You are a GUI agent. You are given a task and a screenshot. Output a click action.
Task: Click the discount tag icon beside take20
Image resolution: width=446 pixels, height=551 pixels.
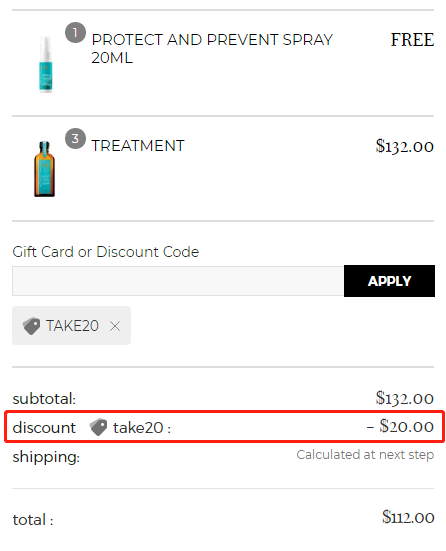[x=98, y=427]
